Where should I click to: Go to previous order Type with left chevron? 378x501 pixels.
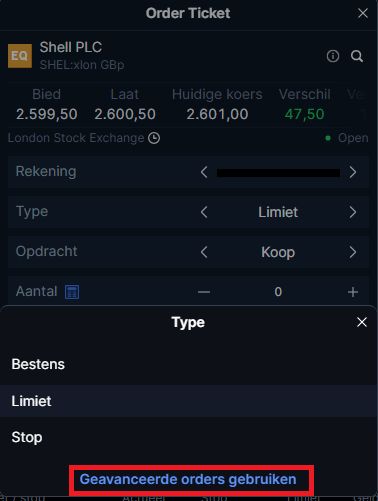click(x=204, y=212)
